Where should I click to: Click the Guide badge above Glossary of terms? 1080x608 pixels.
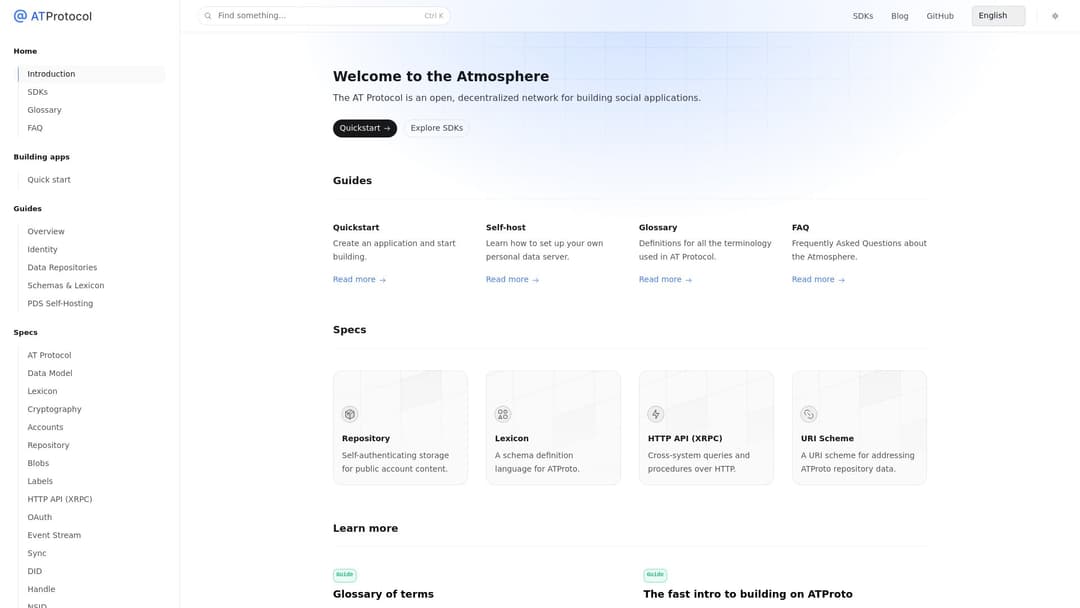point(344,574)
